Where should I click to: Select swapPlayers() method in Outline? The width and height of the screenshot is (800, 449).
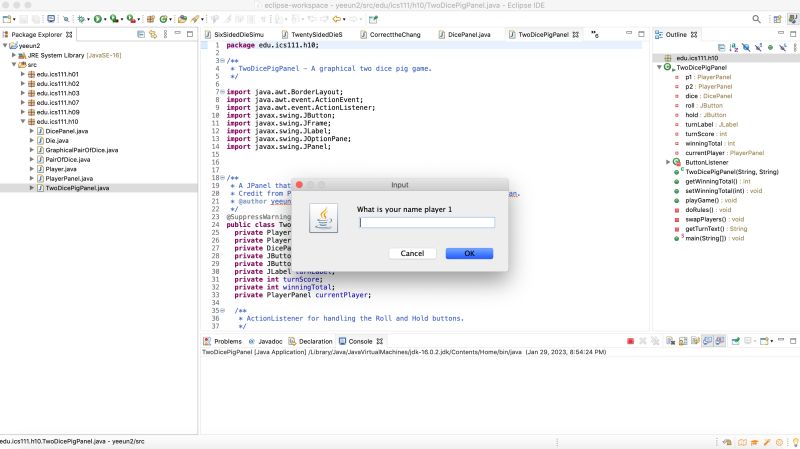tap(714, 219)
